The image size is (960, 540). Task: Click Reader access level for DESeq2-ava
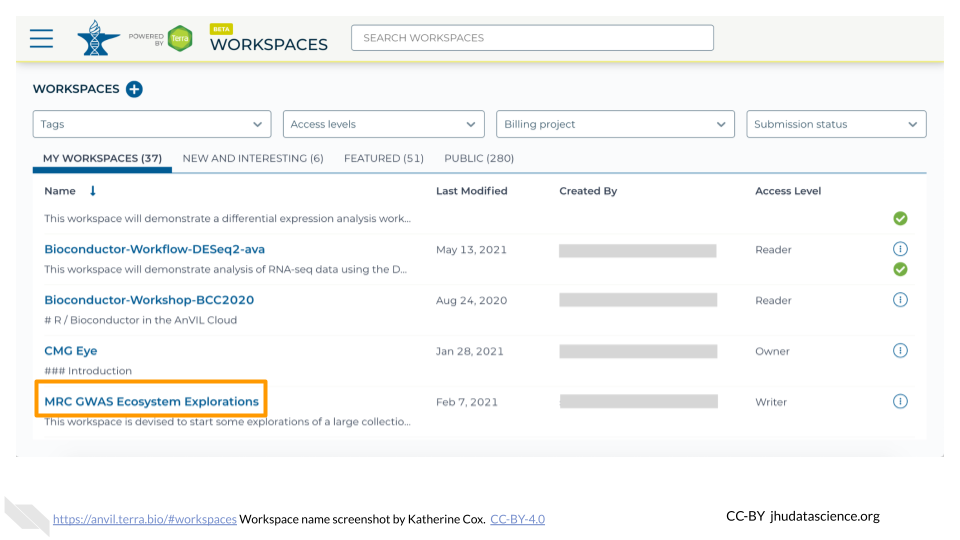[773, 250]
